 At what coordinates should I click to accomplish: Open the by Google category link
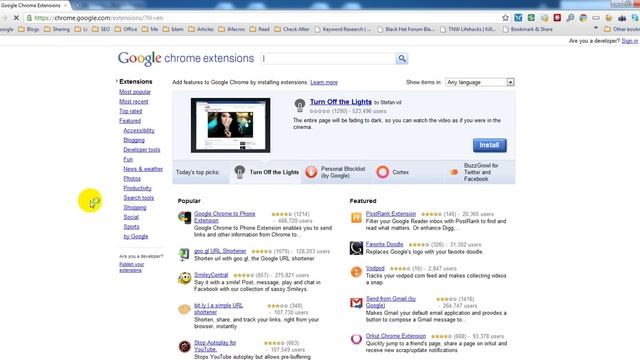(136, 236)
